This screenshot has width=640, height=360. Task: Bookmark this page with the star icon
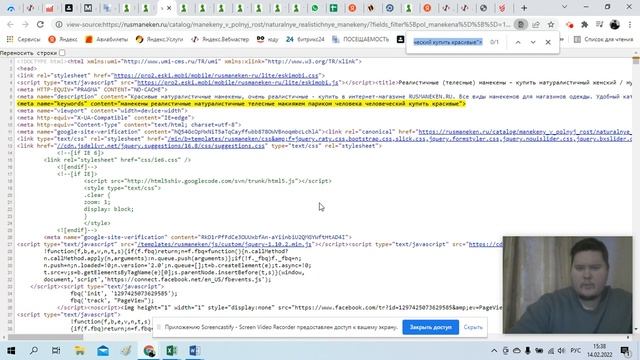tap(551, 24)
